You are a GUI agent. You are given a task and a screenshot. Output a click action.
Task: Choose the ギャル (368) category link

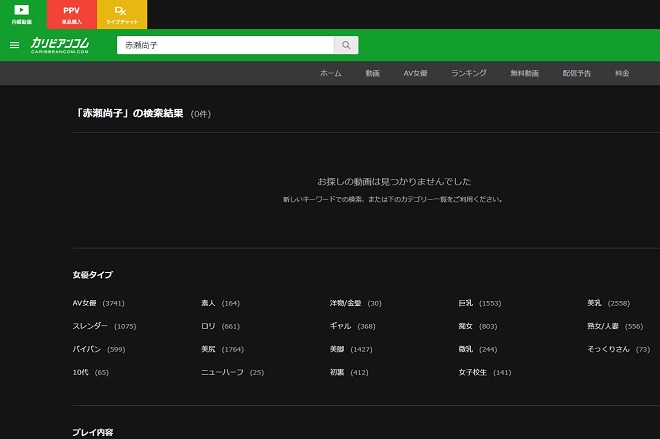point(352,326)
